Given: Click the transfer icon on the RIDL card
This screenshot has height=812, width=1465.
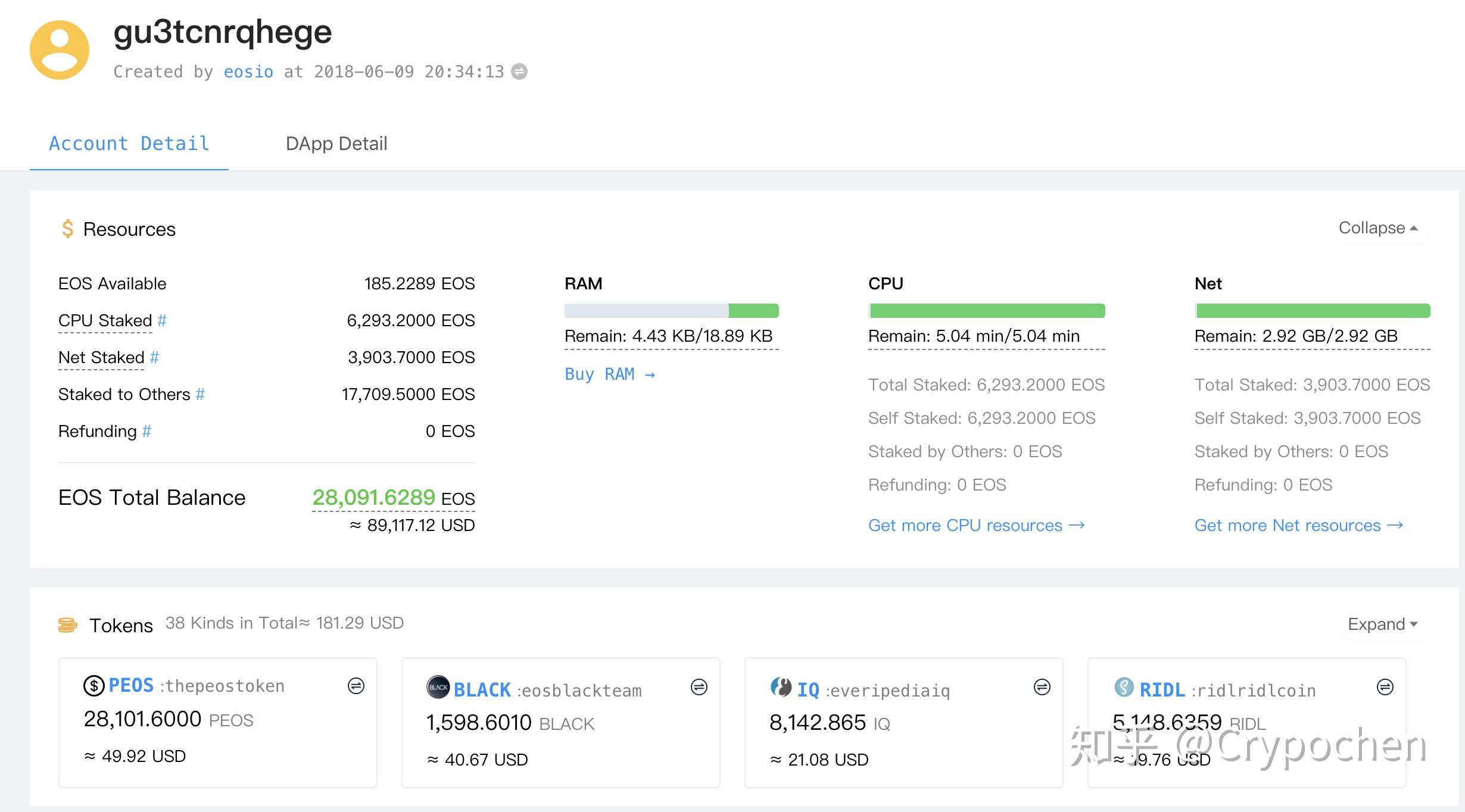Looking at the screenshot, I should (1385, 687).
